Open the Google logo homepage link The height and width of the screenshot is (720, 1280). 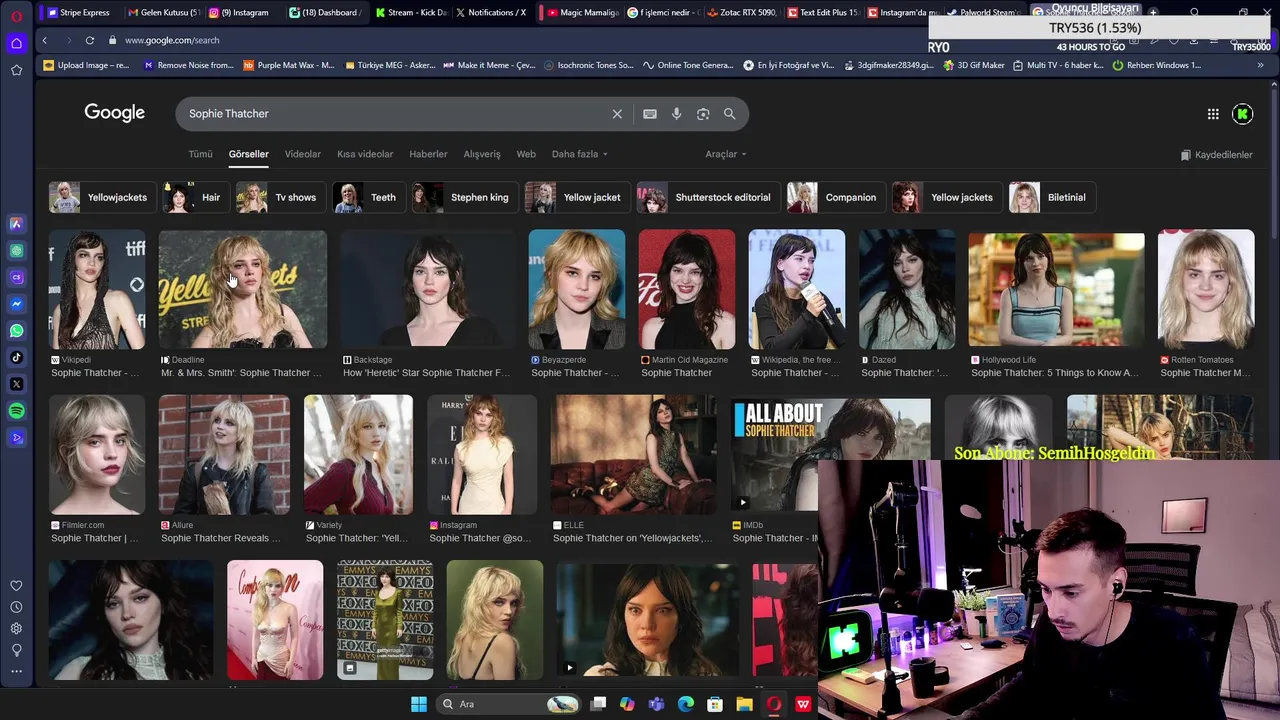114,113
